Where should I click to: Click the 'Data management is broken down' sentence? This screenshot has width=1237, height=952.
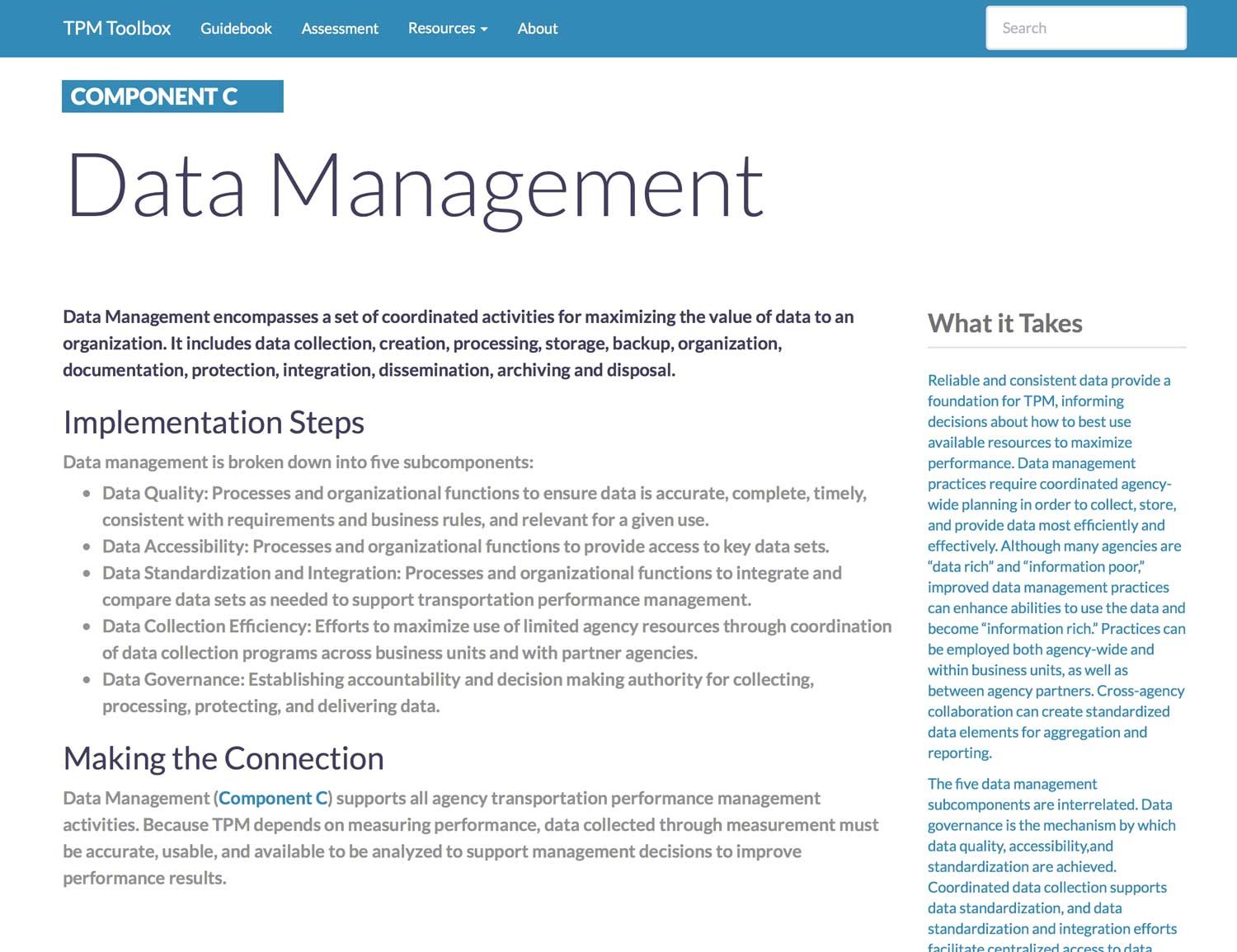[299, 462]
